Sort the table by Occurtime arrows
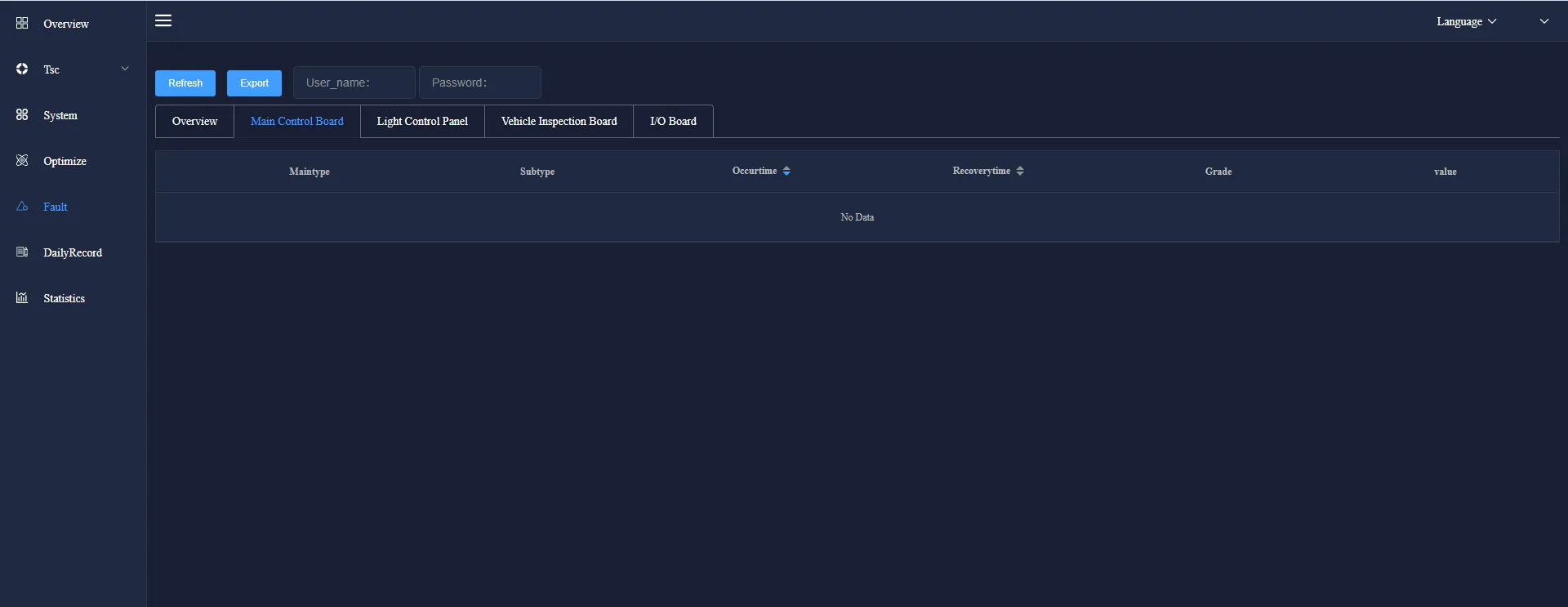Image resolution: width=1568 pixels, height=607 pixels. click(x=786, y=171)
